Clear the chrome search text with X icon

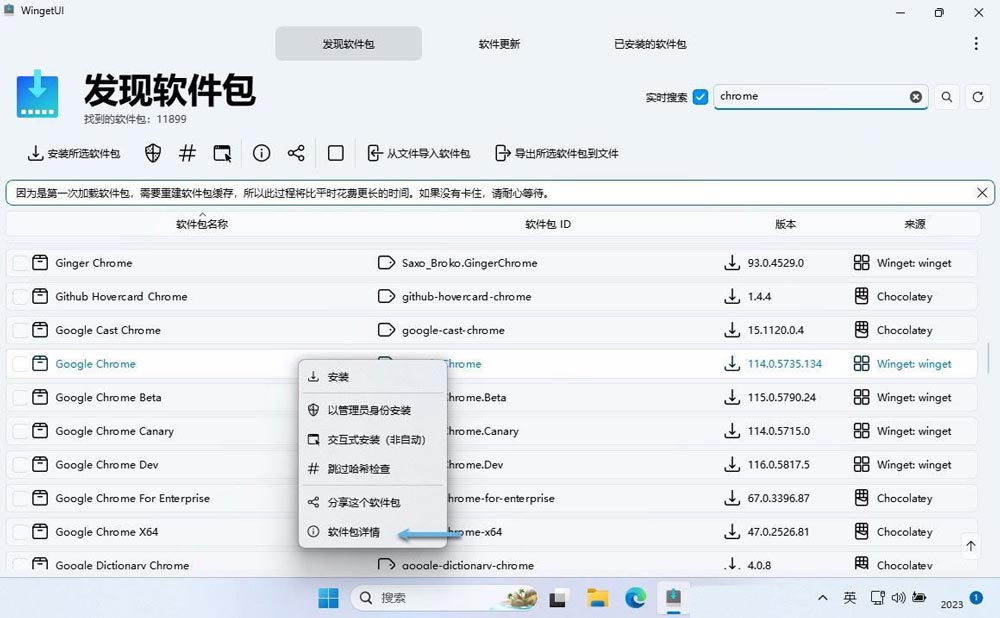click(x=915, y=97)
